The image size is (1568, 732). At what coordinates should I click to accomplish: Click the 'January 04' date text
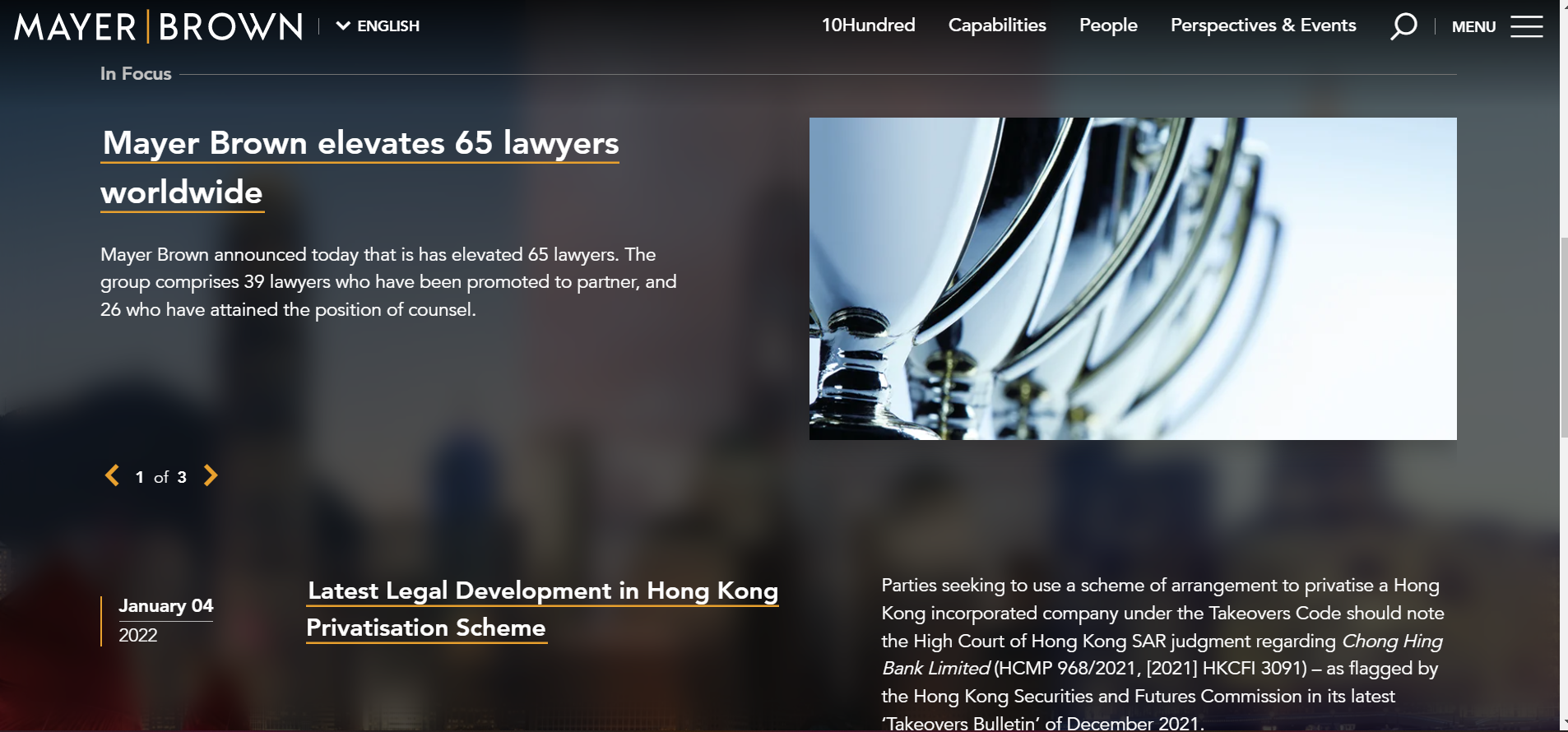(x=165, y=606)
